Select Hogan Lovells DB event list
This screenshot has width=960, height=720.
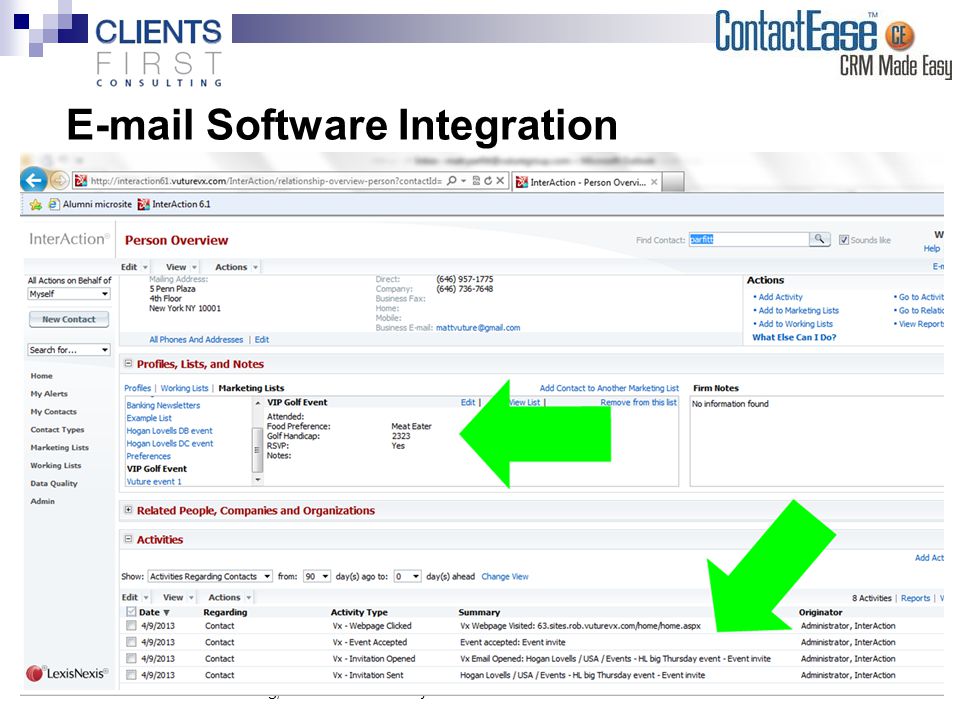point(170,430)
